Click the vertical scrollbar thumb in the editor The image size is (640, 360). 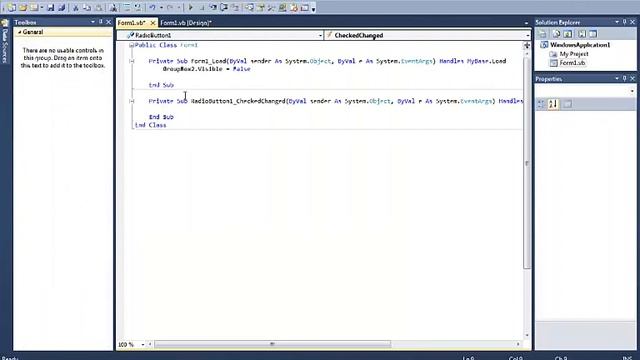tap(527, 163)
